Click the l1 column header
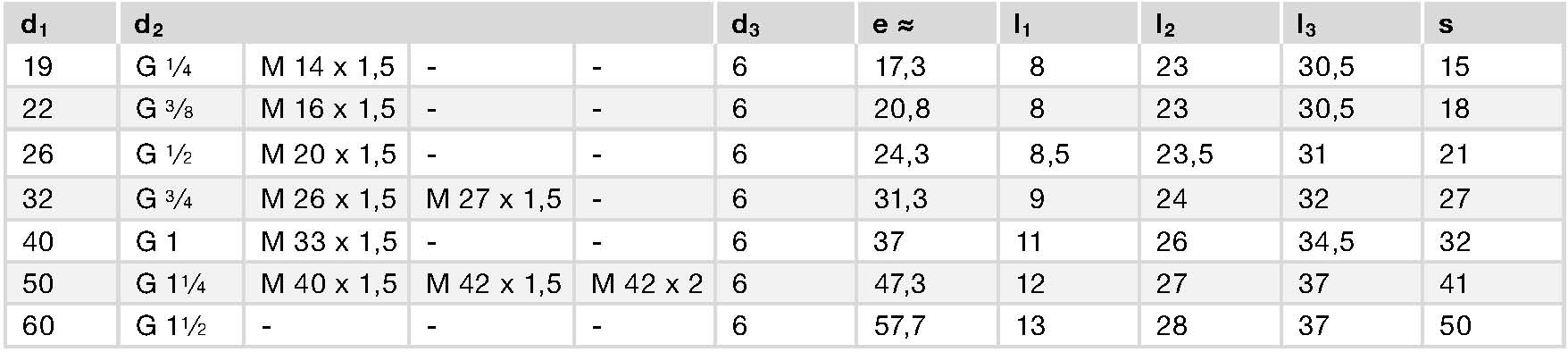The width and height of the screenshot is (1568, 352). [x=1069, y=24]
